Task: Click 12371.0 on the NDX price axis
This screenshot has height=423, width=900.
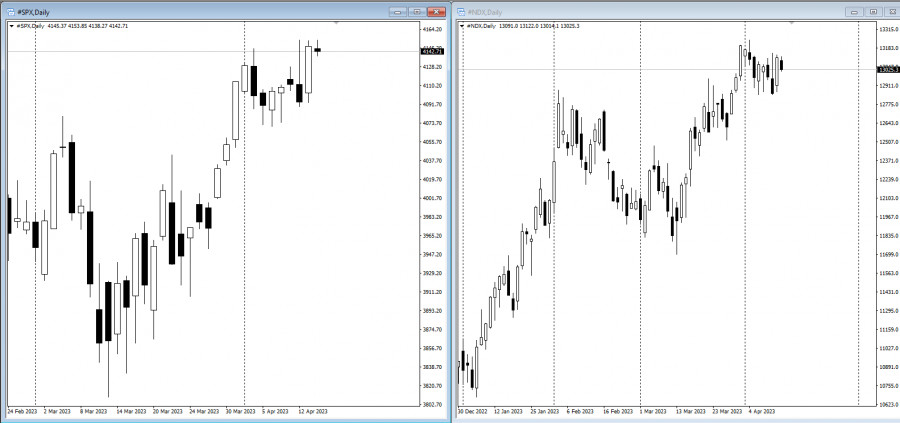Action: 889,161
